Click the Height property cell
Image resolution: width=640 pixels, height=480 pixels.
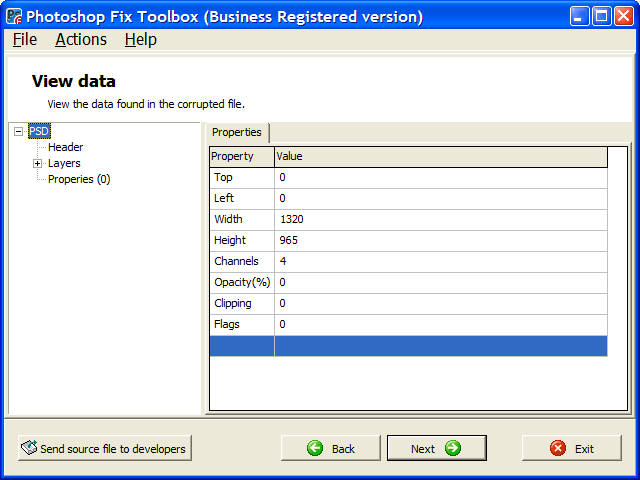coord(242,240)
